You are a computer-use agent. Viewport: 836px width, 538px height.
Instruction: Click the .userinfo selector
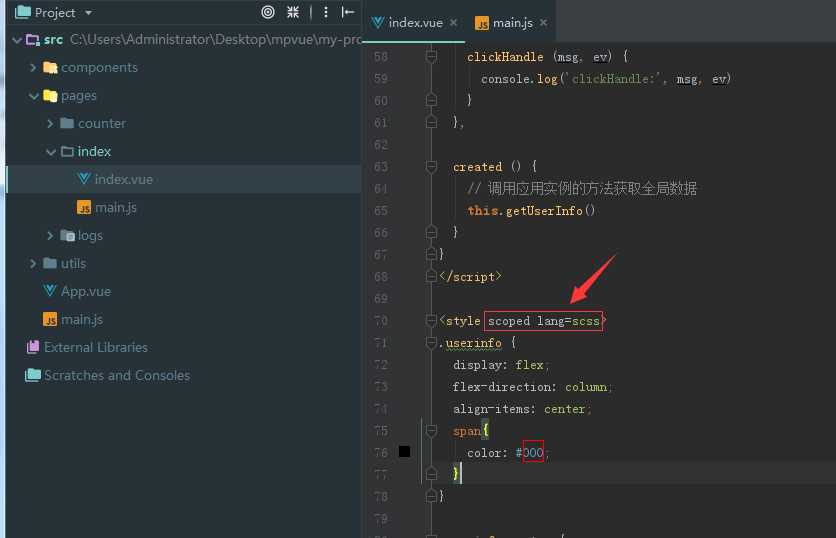(471, 343)
